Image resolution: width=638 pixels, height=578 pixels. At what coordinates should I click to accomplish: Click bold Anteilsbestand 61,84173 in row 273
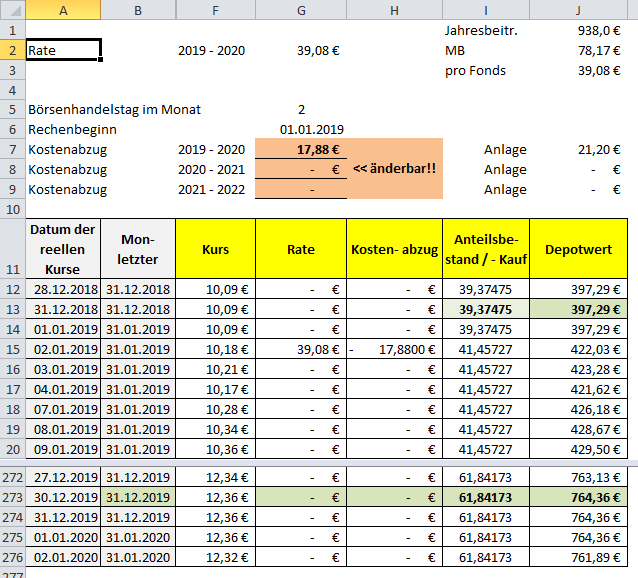tap(485, 497)
